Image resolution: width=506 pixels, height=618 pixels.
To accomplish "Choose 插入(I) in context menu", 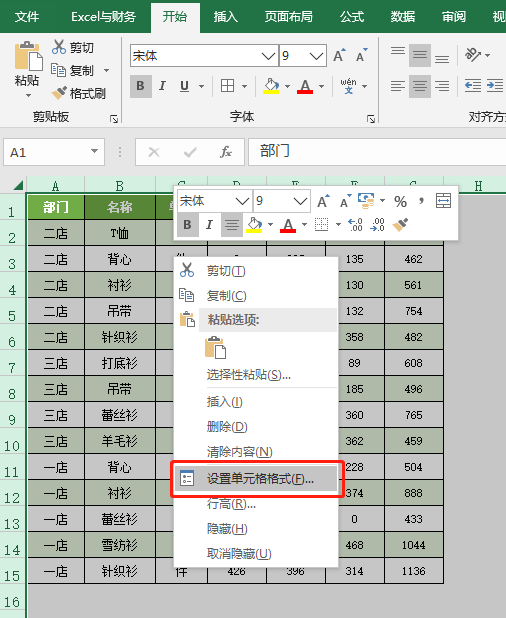I will (256, 402).
